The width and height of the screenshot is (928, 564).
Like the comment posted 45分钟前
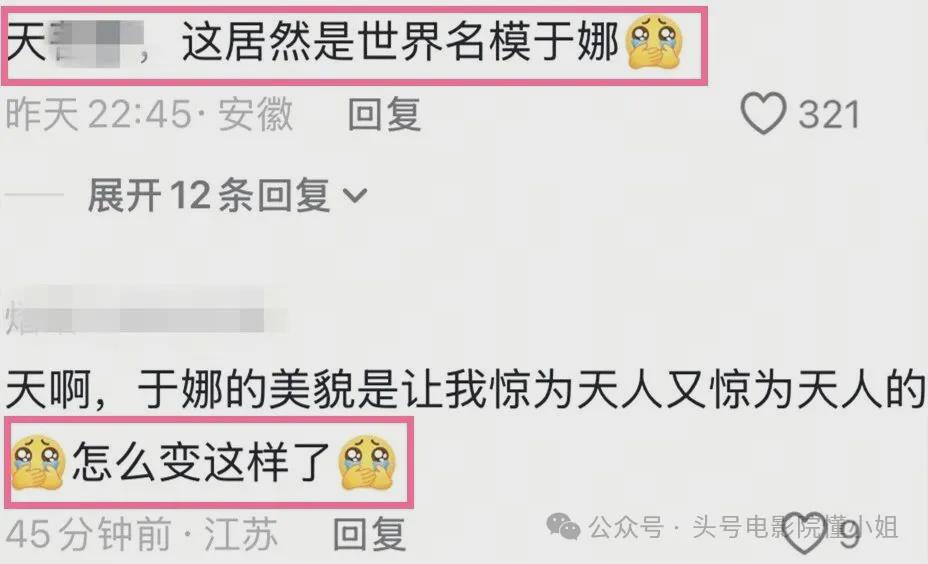[x=806, y=533]
